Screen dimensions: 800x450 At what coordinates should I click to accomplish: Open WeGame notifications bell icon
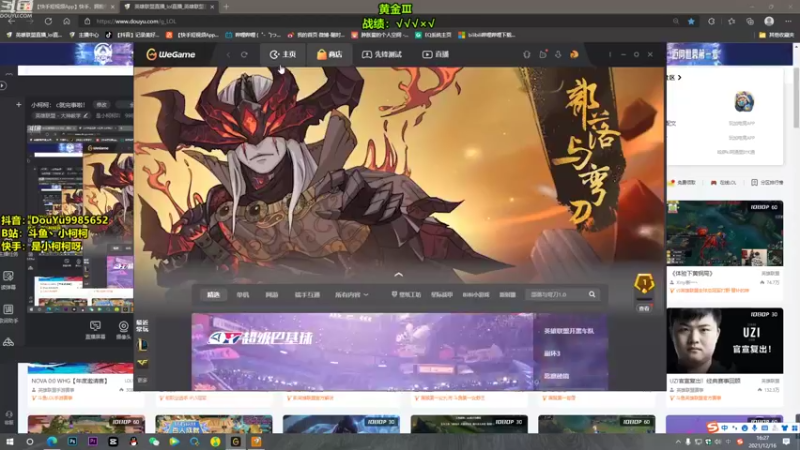click(x=527, y=54)
